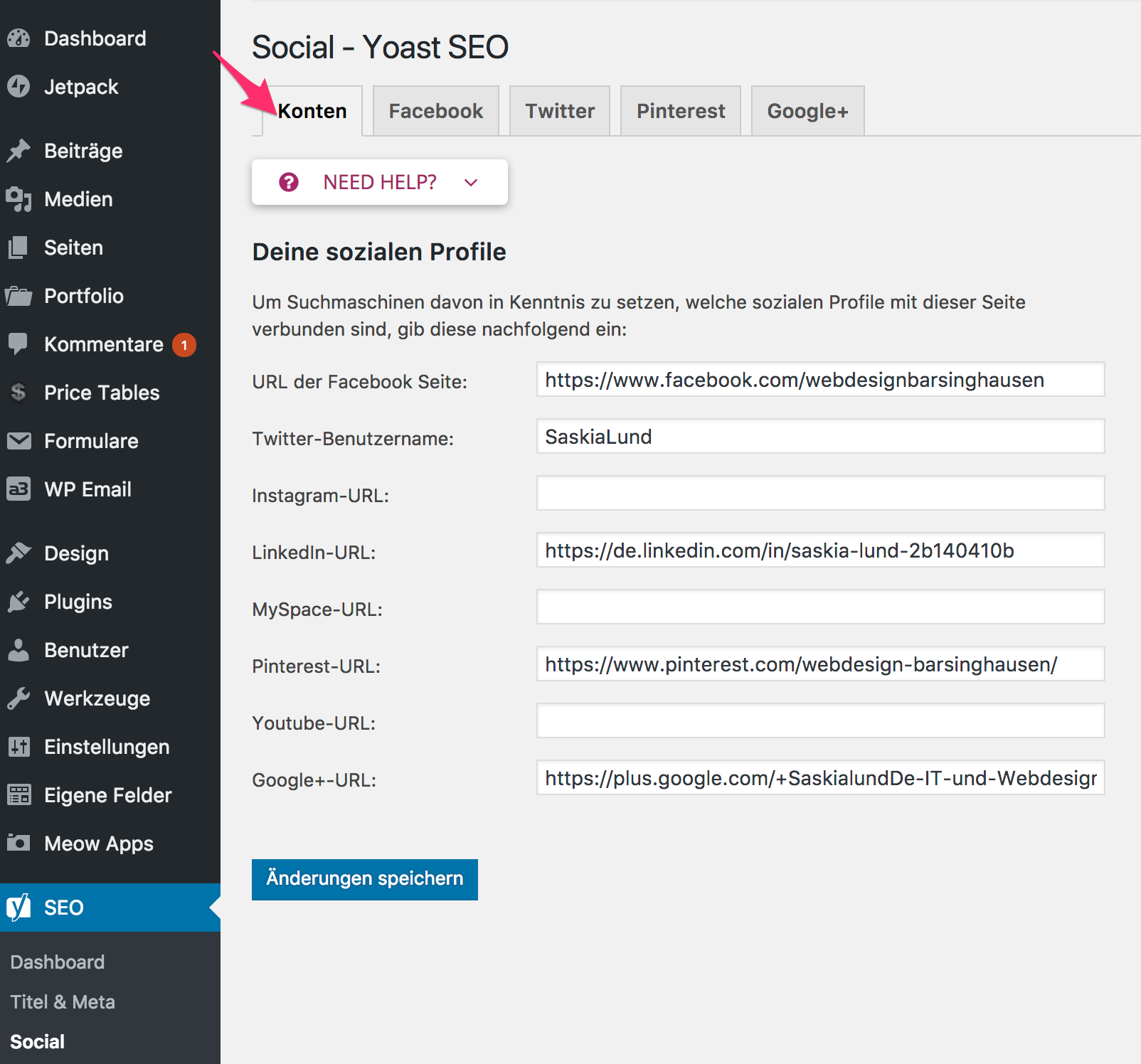Open Seiten in the sidebar
Screen dimensions: 1141x1064
[x=110, y=248]
